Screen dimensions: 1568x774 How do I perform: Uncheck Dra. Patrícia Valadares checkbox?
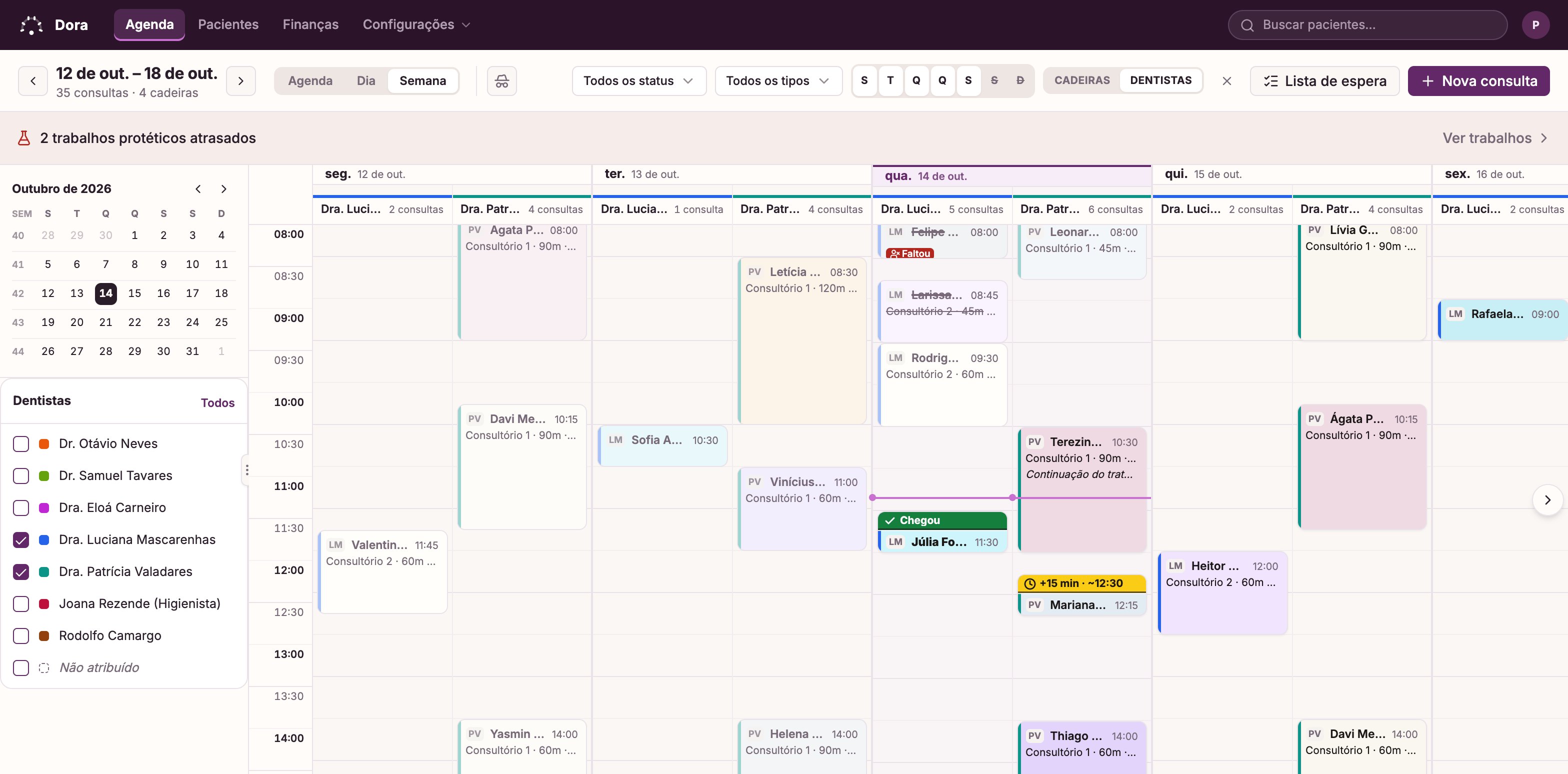[x=21, y=571]
